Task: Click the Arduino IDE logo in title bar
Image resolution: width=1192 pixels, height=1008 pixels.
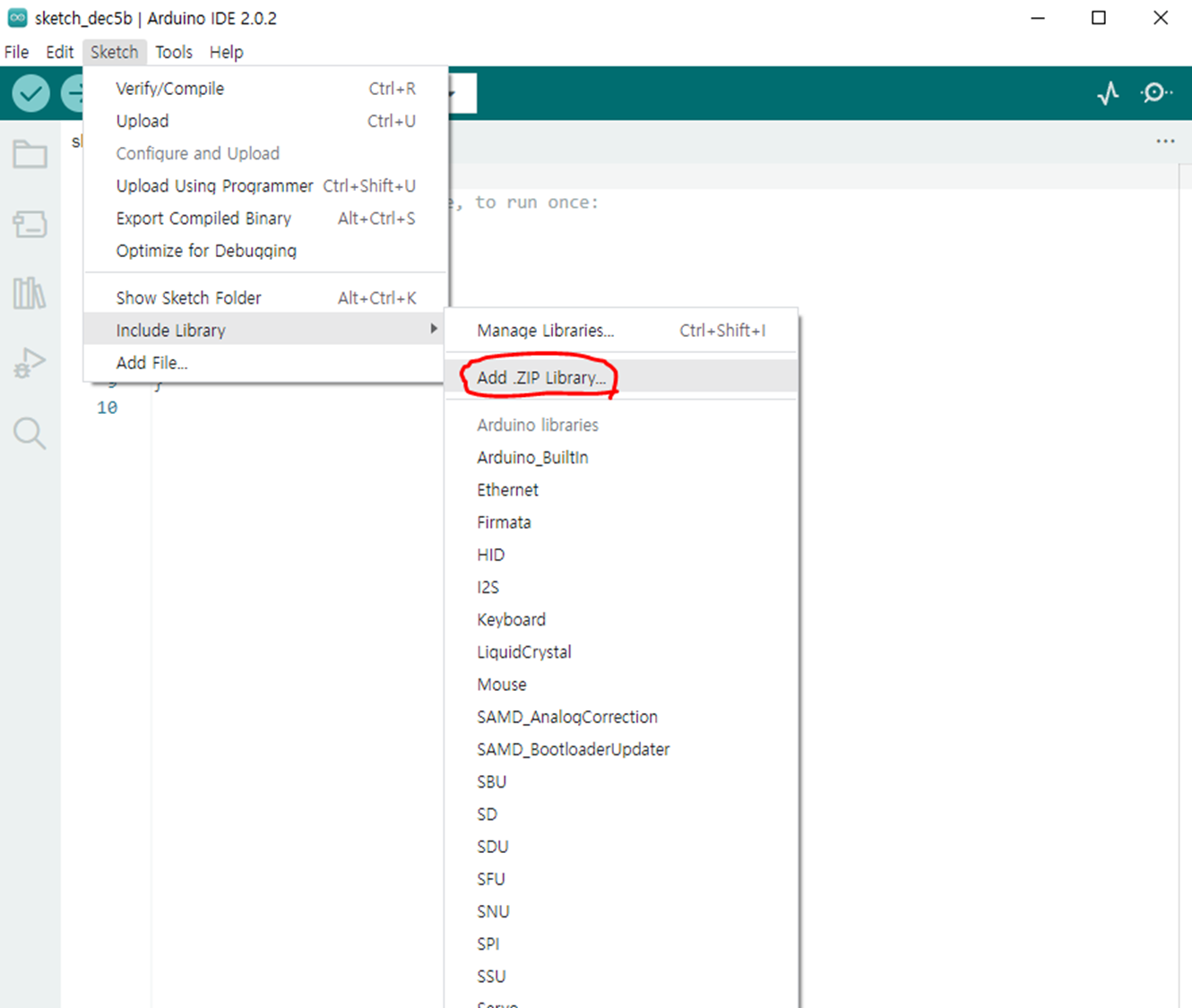Action: (x=17, y=18)
